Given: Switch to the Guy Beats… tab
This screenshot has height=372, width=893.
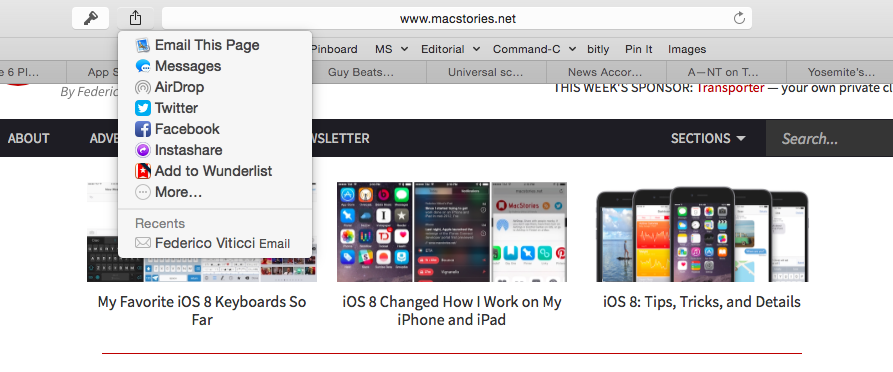Looking at the screenshot, I should point(368,72).
